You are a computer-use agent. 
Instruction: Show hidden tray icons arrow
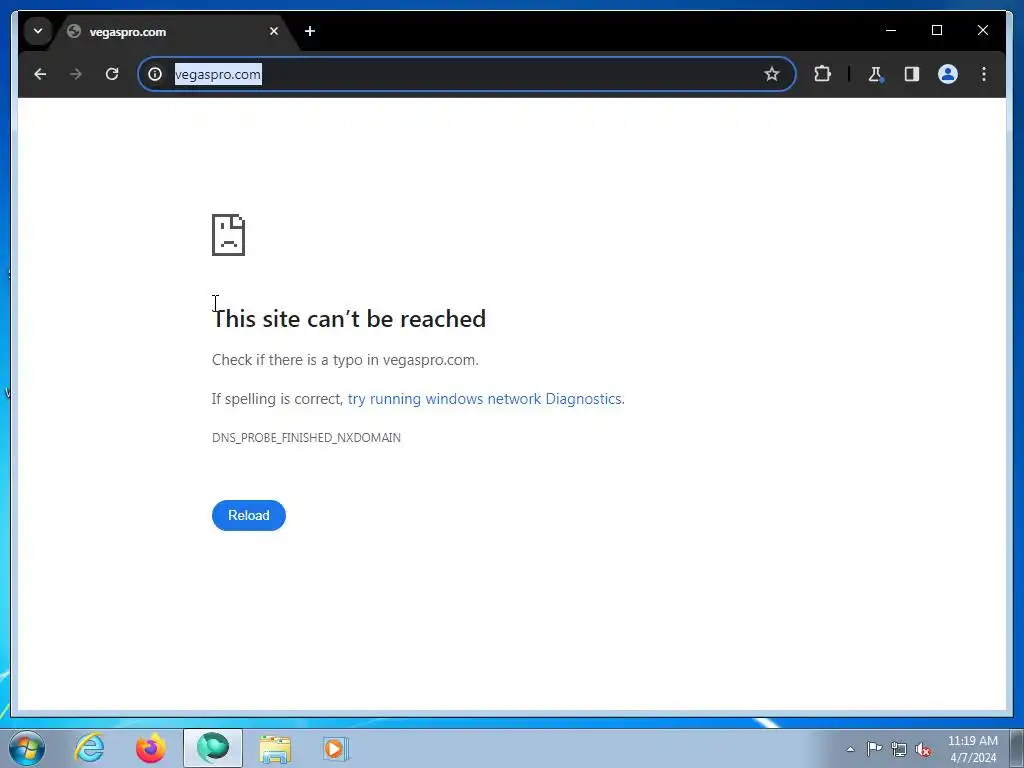click(850, 749)
